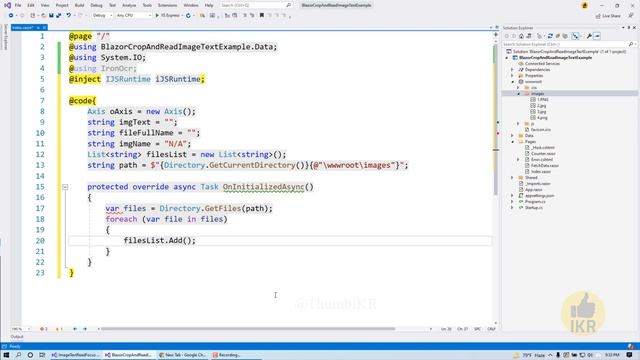Image resolution: width=640 pixels, height=360 pixels.
Task: Click the Live Share button
Action: click(x=608, y=16)
